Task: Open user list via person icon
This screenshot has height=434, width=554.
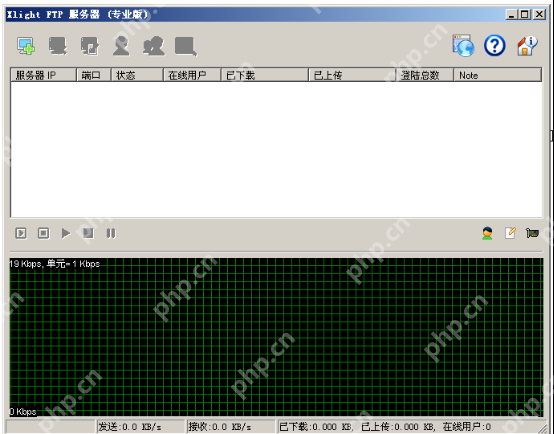Action: (487, 233)
